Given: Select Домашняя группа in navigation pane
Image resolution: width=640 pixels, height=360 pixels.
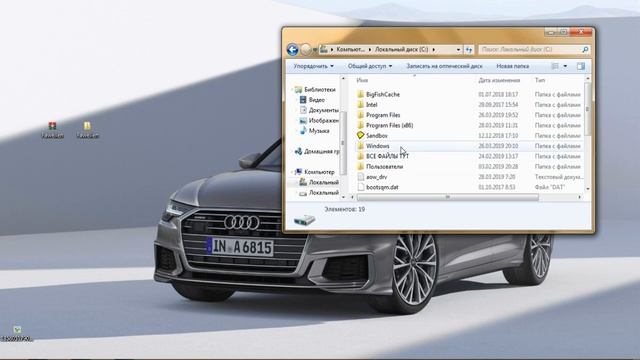Looking at the screenshot, I should [322, 151].
